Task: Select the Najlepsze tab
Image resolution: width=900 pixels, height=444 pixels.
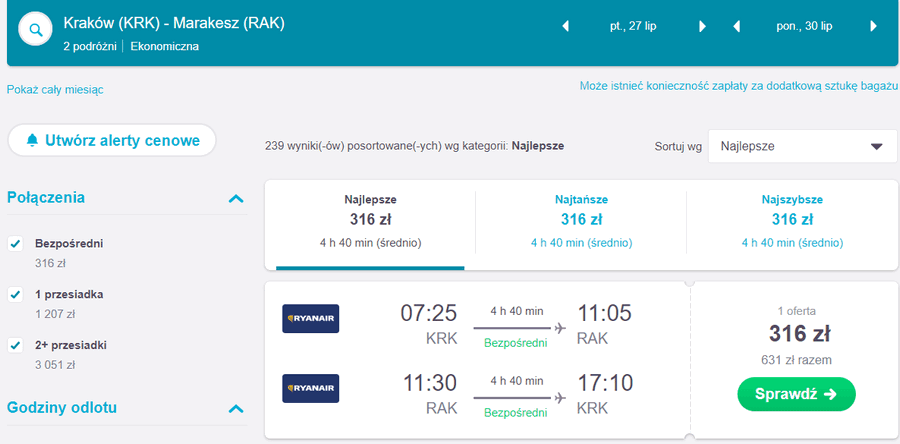Action: point(370,221)
